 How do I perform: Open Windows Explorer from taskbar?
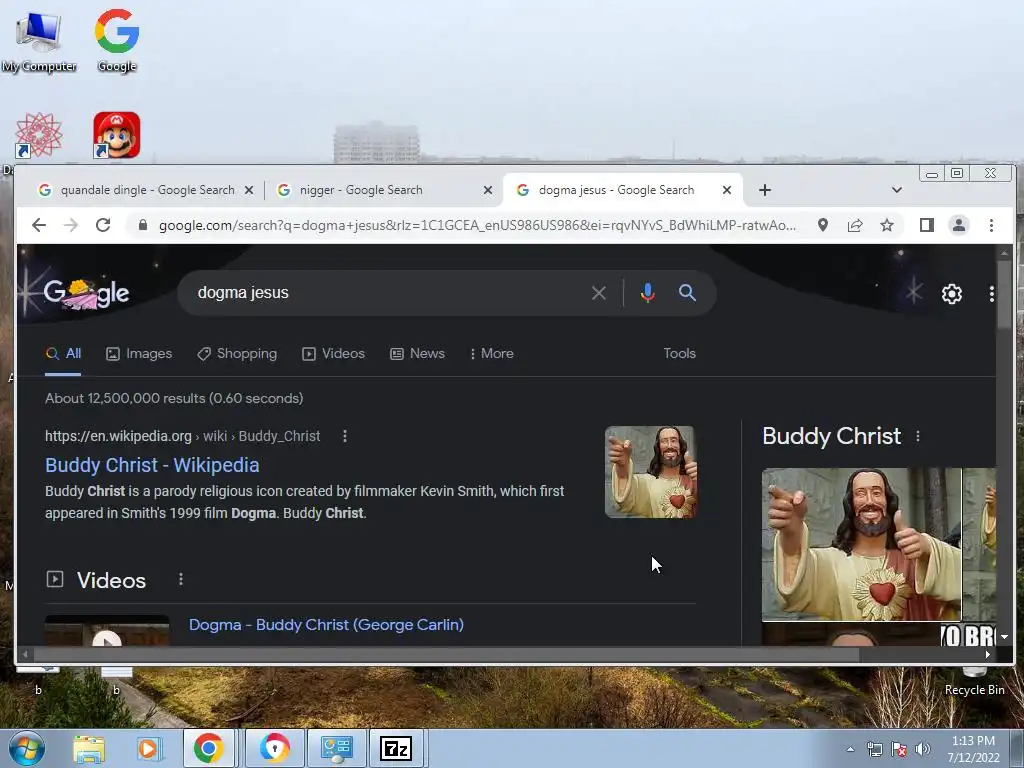(x=89, y=748)
